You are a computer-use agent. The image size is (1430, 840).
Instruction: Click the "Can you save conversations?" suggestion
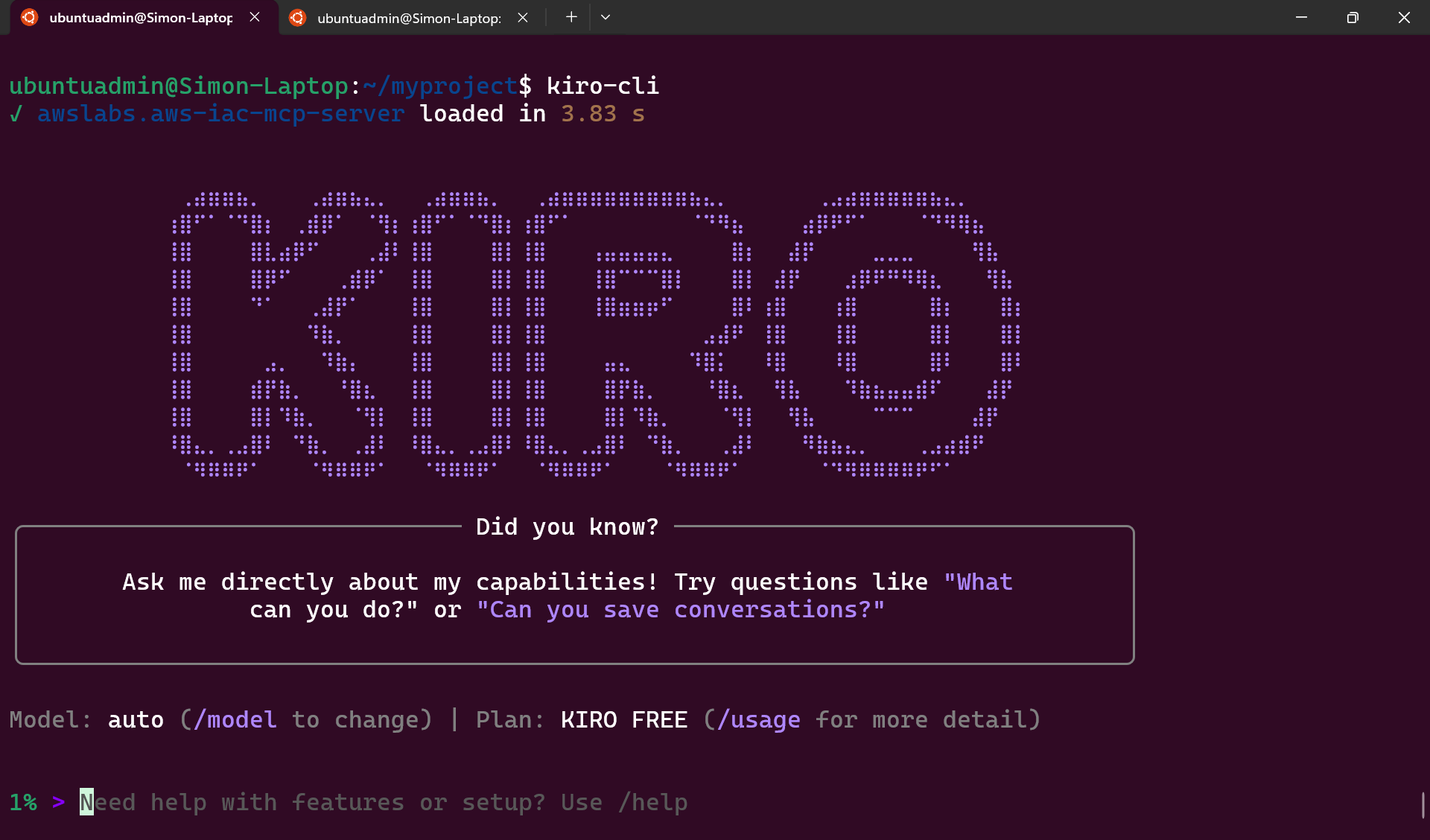[681, 610]
